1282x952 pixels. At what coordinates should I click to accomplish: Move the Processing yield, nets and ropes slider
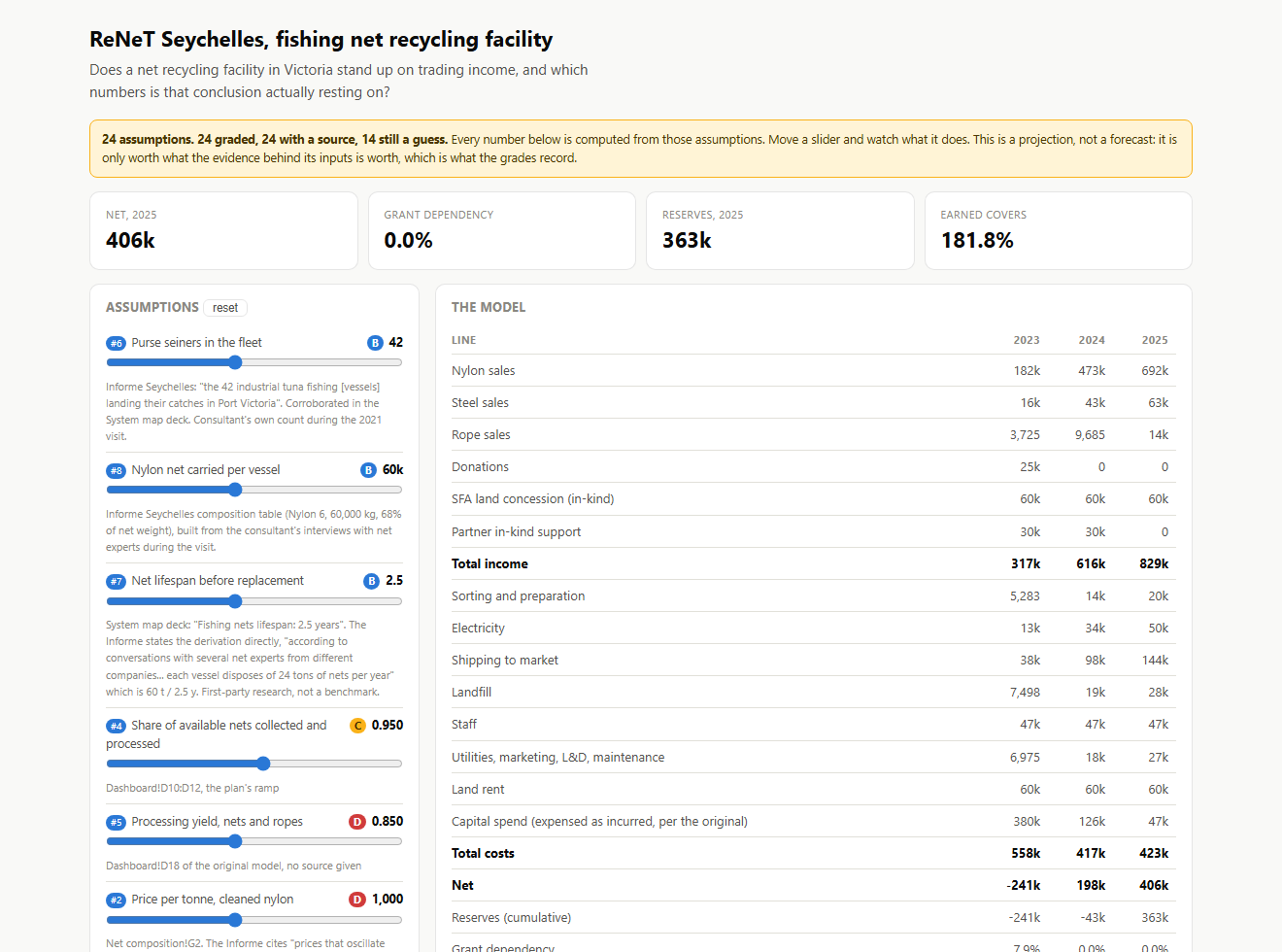(x=253, y=841)
